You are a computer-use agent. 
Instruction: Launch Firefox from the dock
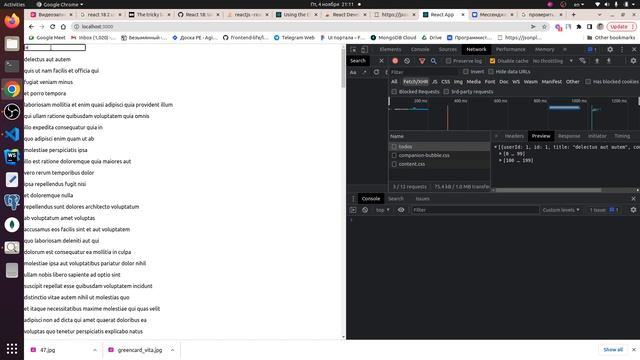coord(12,21)
